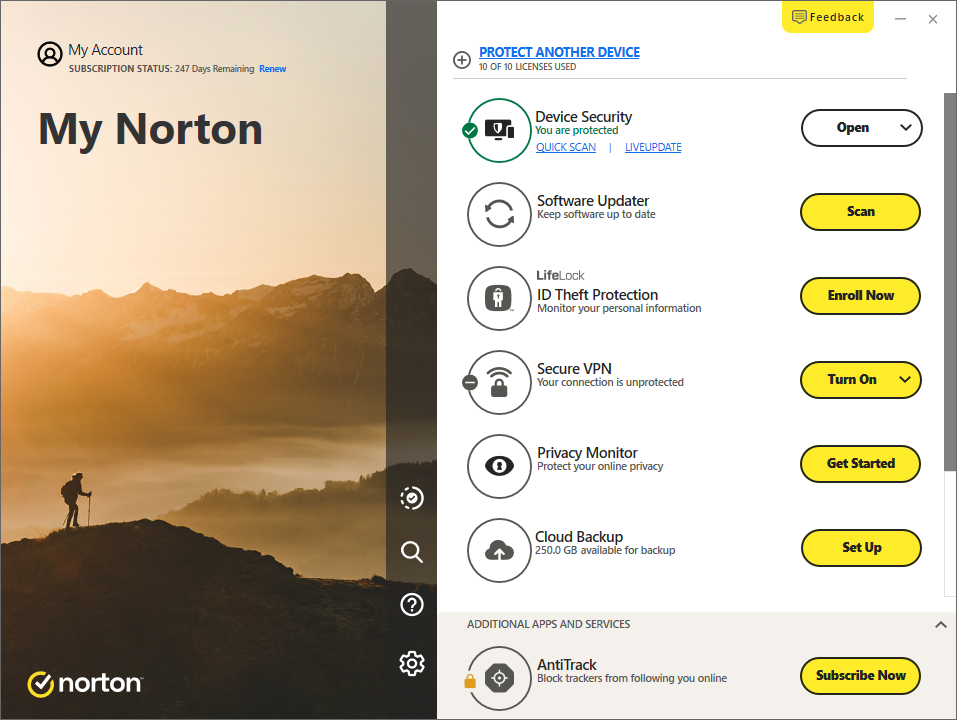Expand the Secure VPN Turn On dropdown
The image size is (957, 720).
point(906,380)
